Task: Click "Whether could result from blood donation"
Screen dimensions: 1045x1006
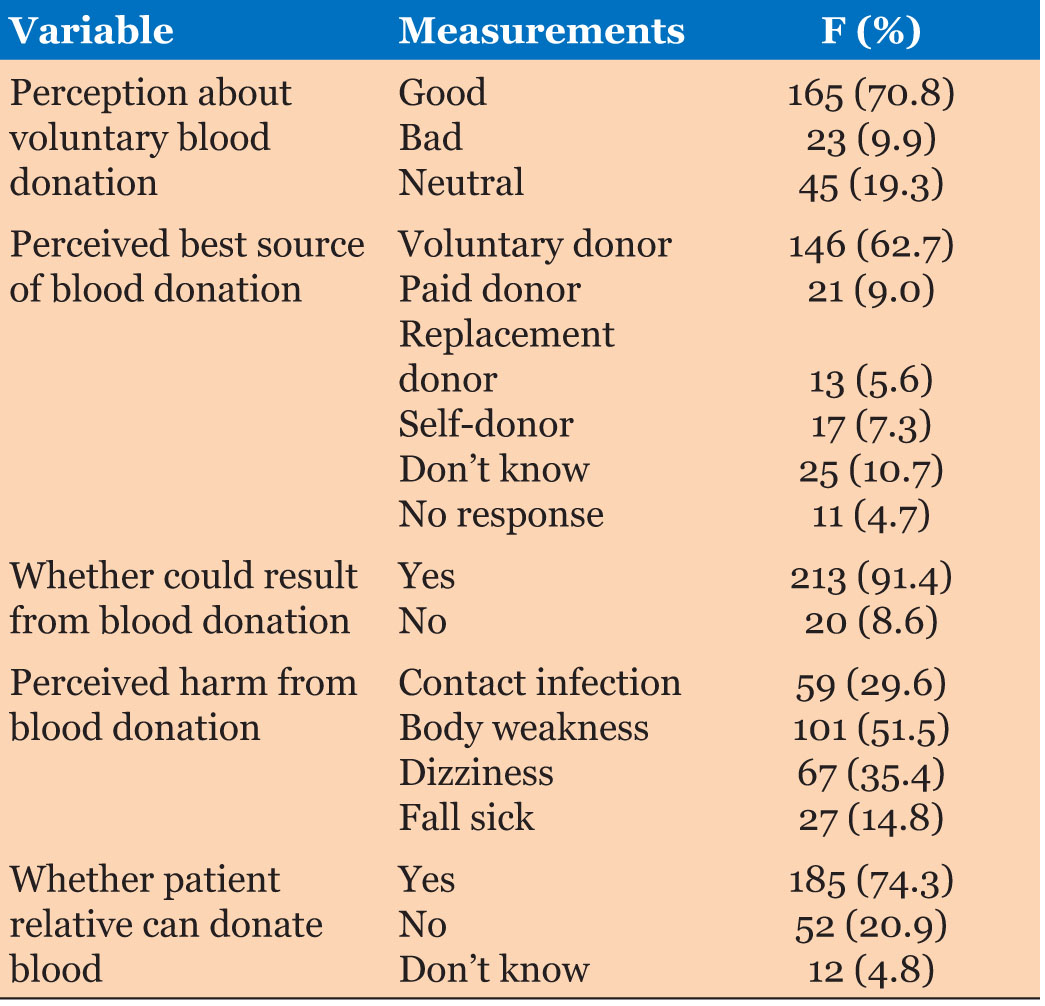Action: (183, 599)
